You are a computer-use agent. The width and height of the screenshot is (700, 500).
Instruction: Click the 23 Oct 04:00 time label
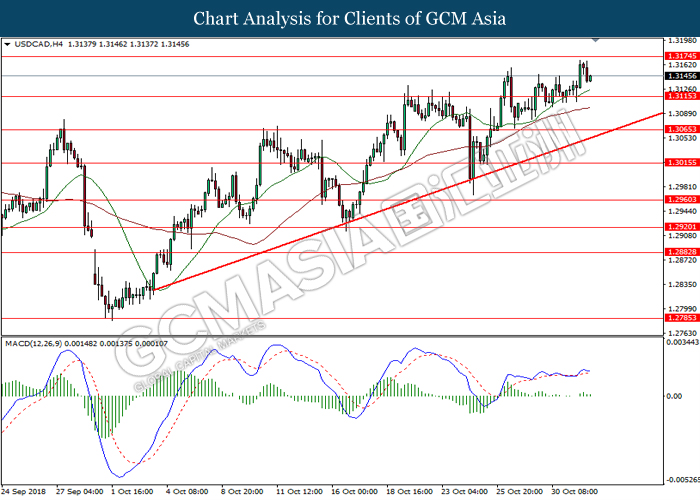(x=465, y=492)
